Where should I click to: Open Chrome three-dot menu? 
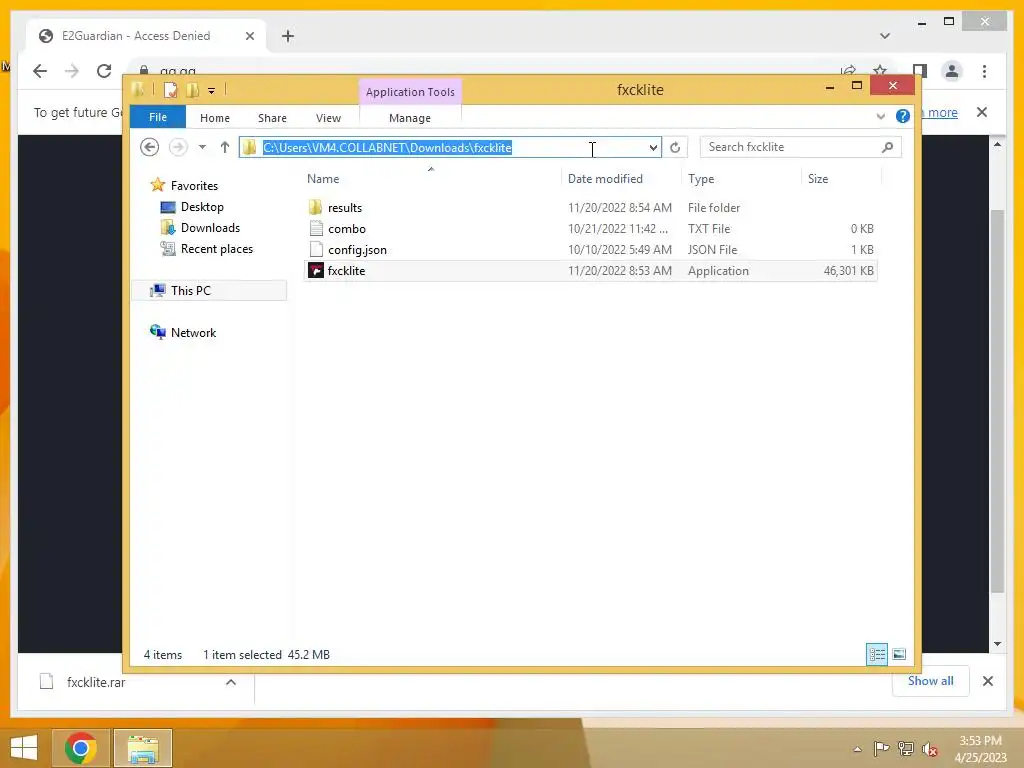pyautogui.click(x=984, y=71)
